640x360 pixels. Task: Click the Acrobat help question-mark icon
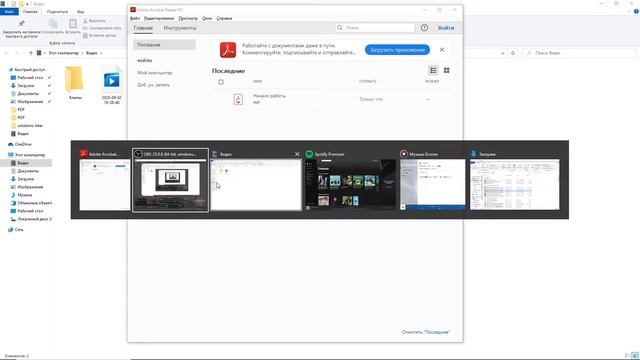click(424, 28)
